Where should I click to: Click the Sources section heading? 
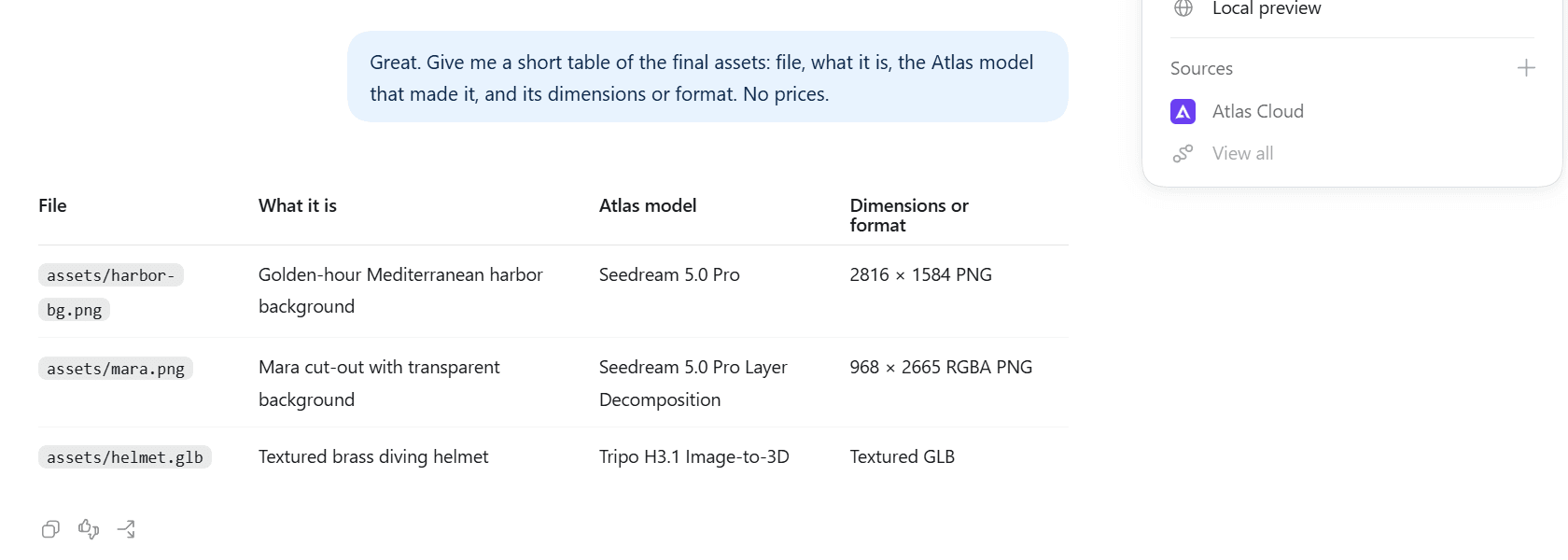tap(1201, 68)
